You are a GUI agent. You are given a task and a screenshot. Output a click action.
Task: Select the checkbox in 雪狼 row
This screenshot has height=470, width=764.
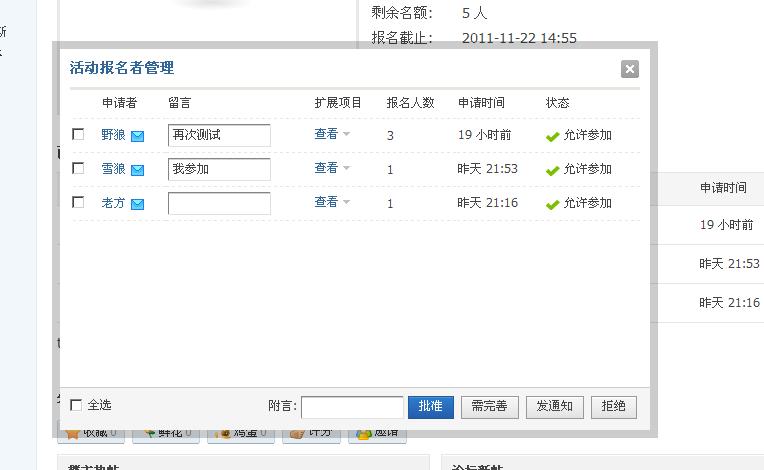[x=78, y=168]
